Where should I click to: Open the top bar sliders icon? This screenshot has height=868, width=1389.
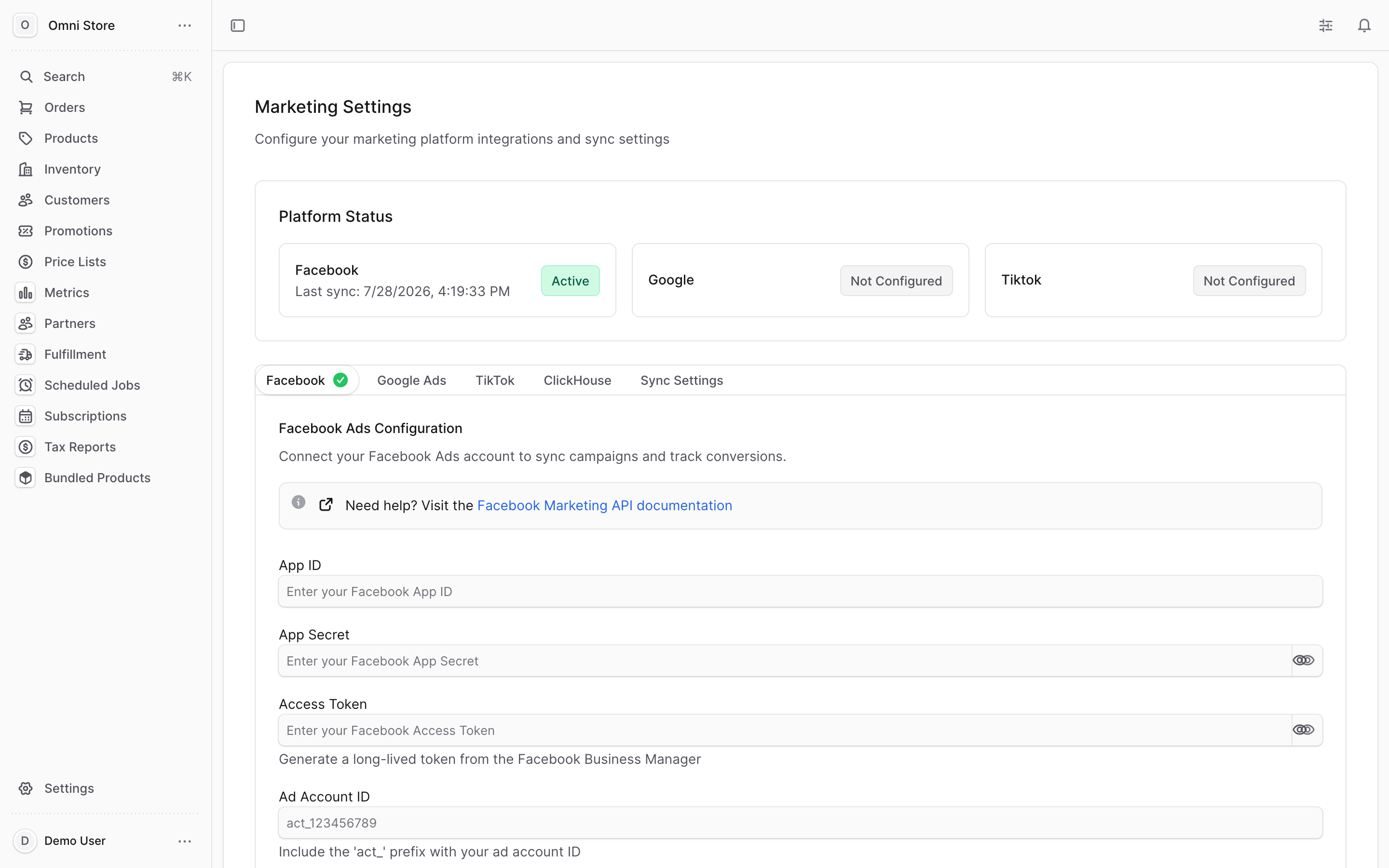(1326, 25)
